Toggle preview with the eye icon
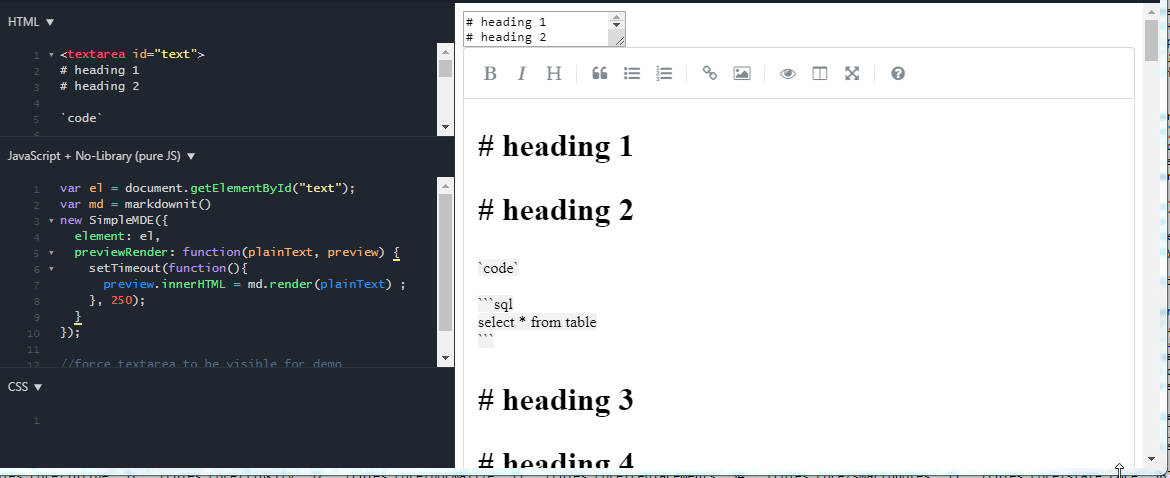Screen dimensions: 1170x478 pos(788,73)
